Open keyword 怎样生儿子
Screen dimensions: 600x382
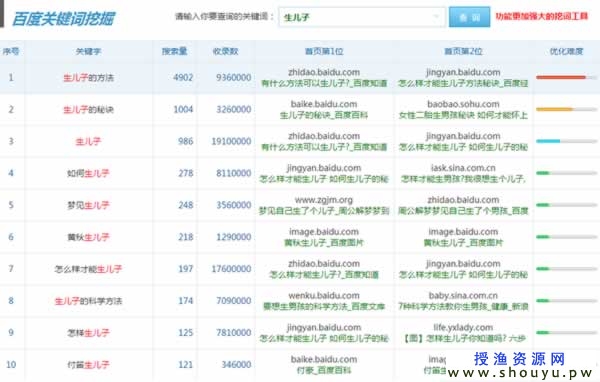coord(88,333)
